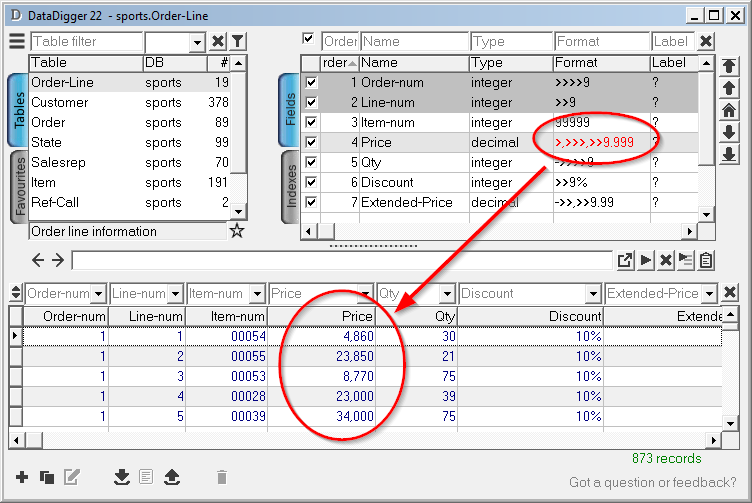Click the funnel filter icon above tables

pos(238,41)
